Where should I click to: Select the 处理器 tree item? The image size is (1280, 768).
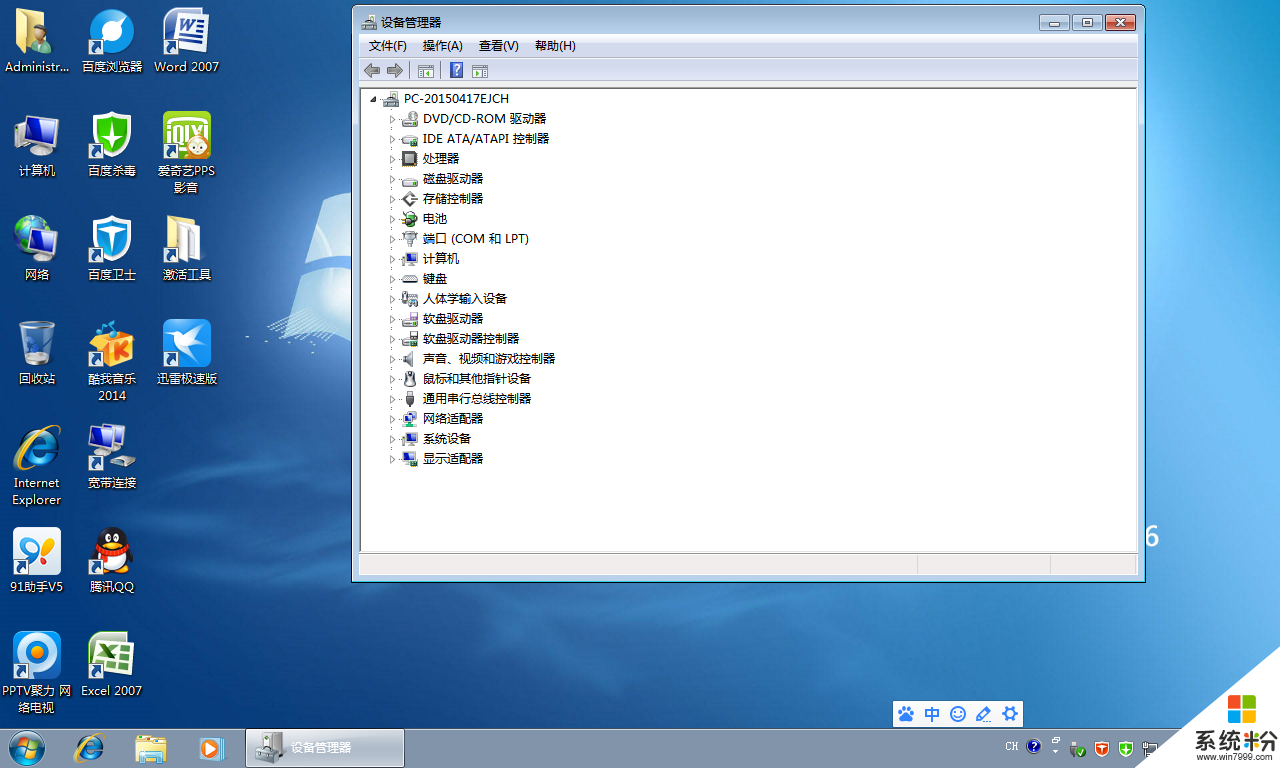click(441, 159)
